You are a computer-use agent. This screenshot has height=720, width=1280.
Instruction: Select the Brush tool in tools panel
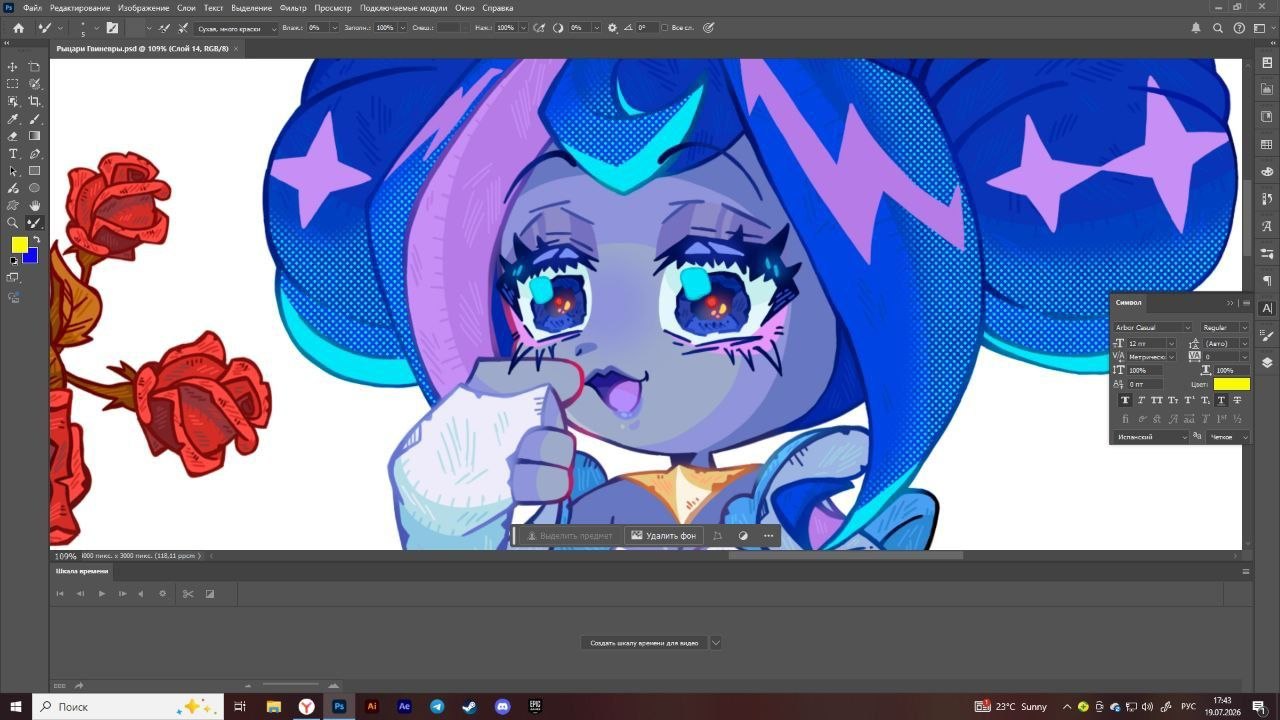[35, 119]
